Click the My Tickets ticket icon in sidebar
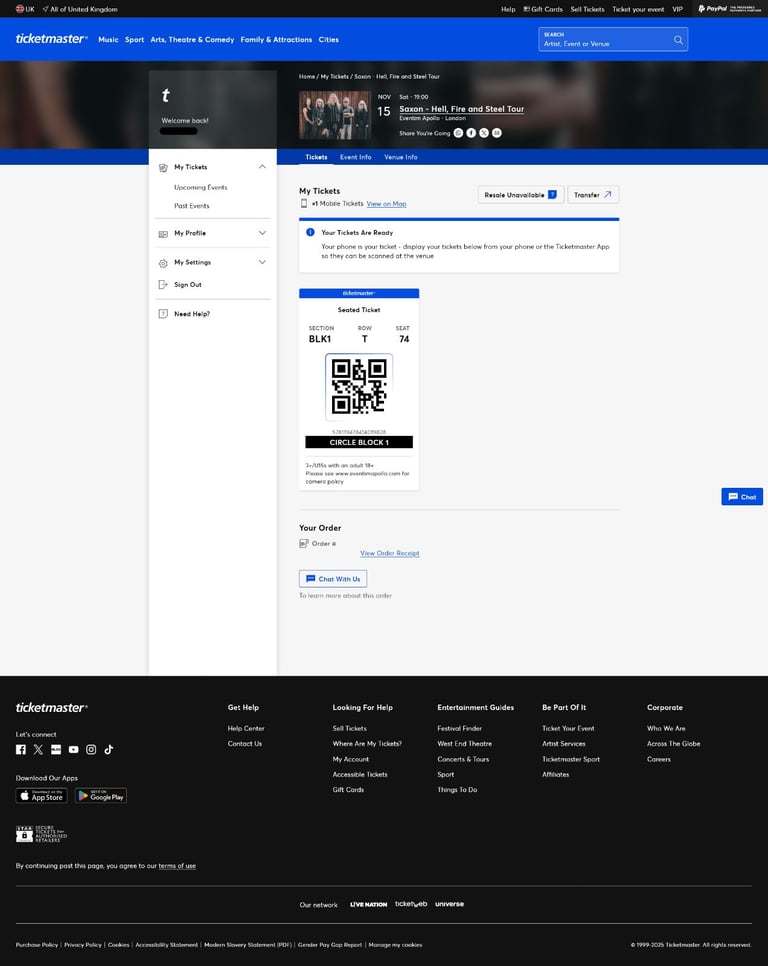The width and height of the screenshot is (768, 966). tap(163, 168)
